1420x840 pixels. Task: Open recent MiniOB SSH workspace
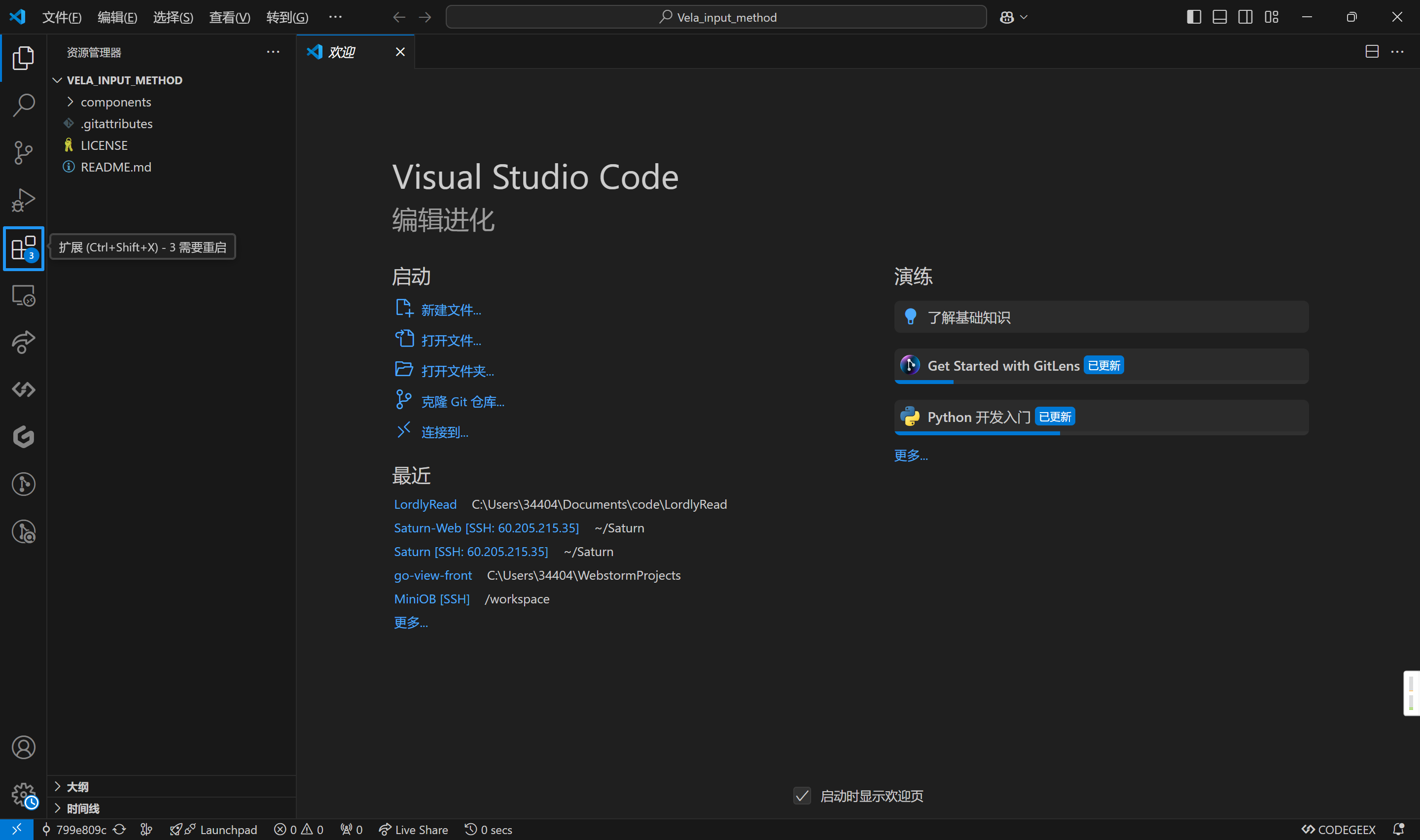click(432, 599)
